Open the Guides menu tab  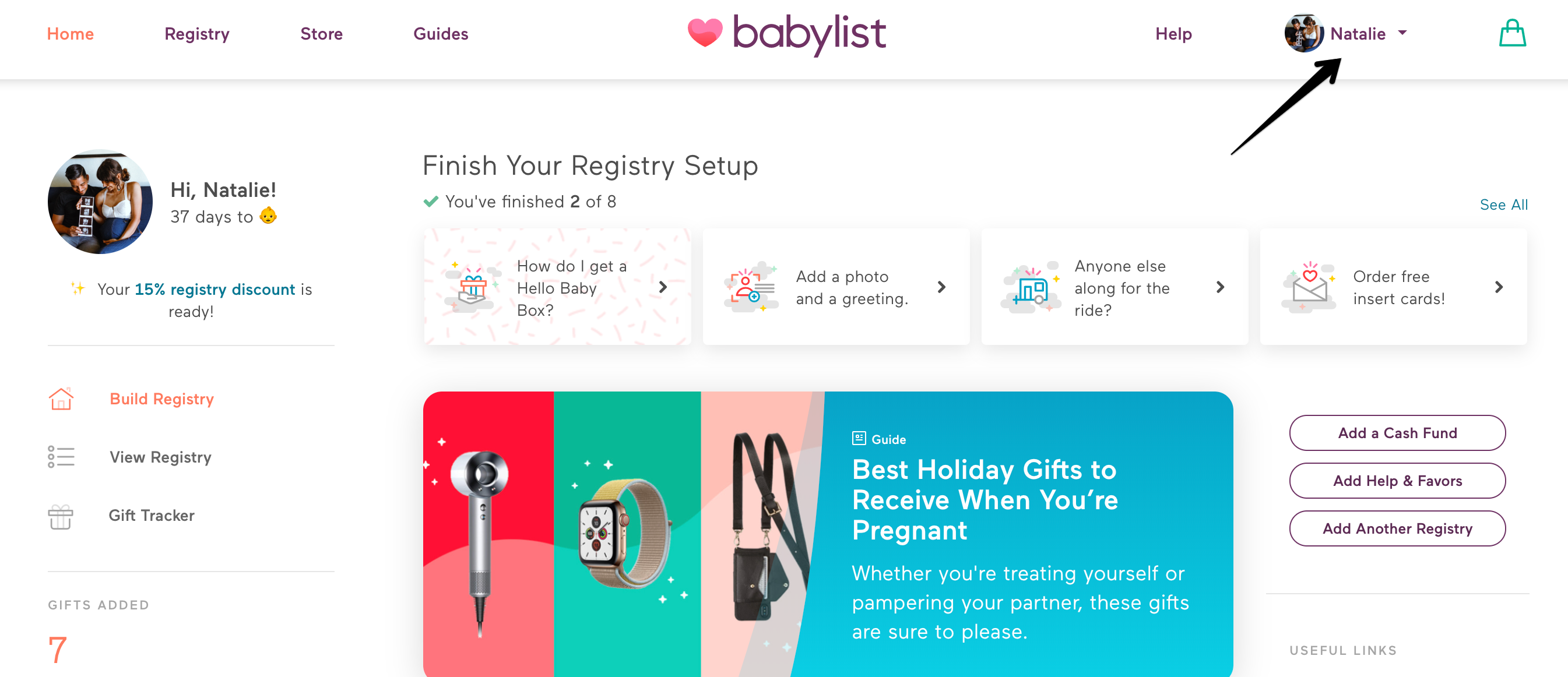(441, 33)
